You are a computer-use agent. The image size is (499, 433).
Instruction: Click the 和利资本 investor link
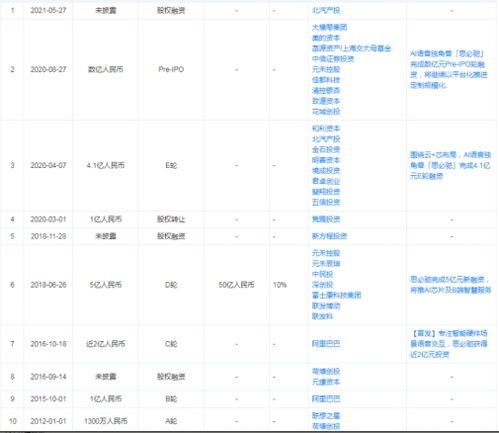[x=326, y=128]
